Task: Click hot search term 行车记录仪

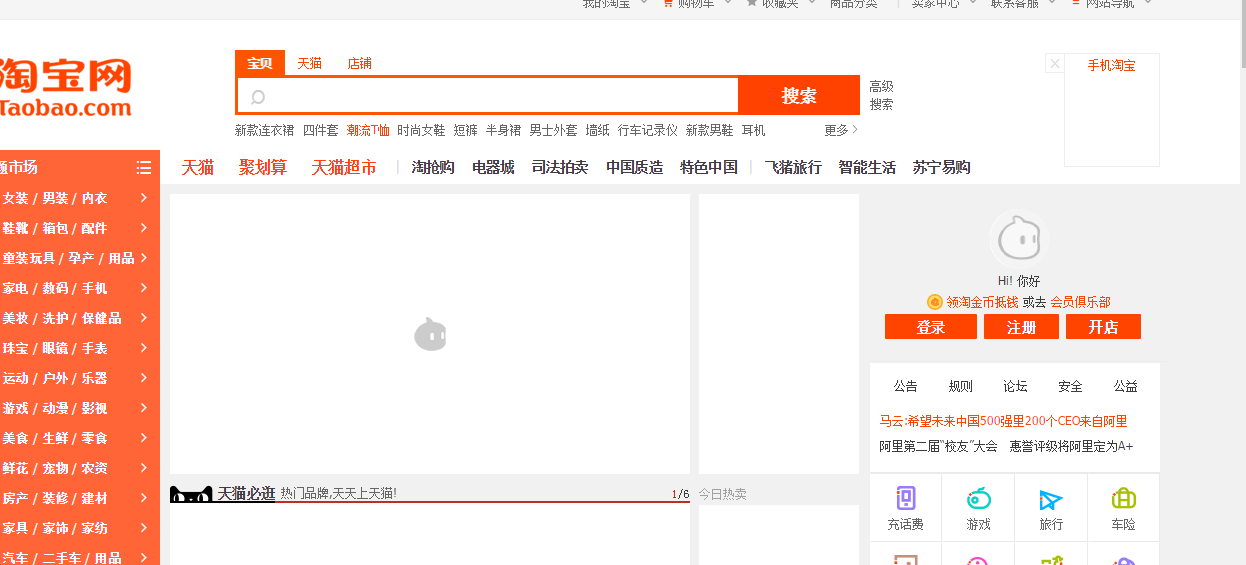Action: click(x=648, y=130)
